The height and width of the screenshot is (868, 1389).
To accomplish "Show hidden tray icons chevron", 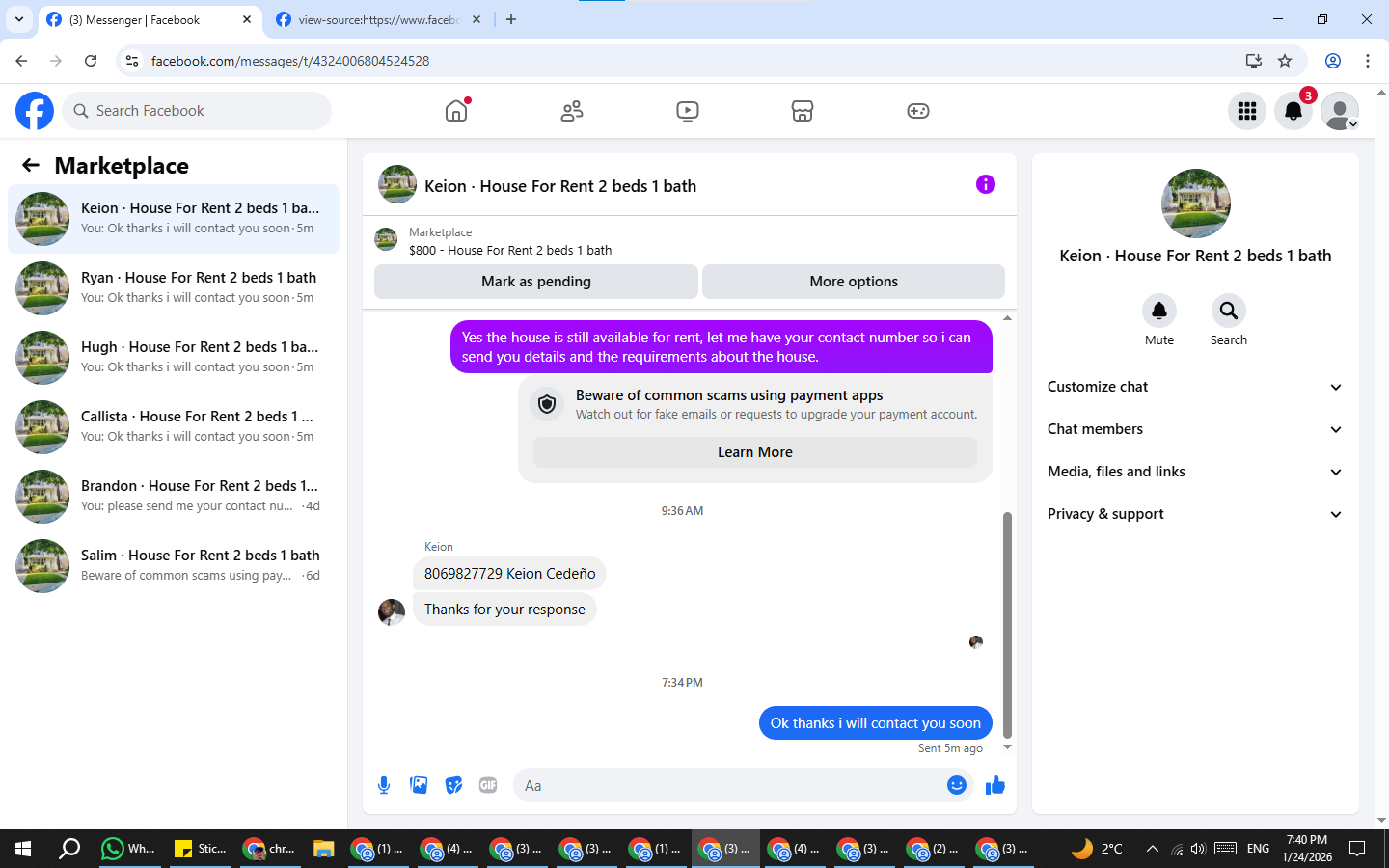I will tap(1152, 849).
